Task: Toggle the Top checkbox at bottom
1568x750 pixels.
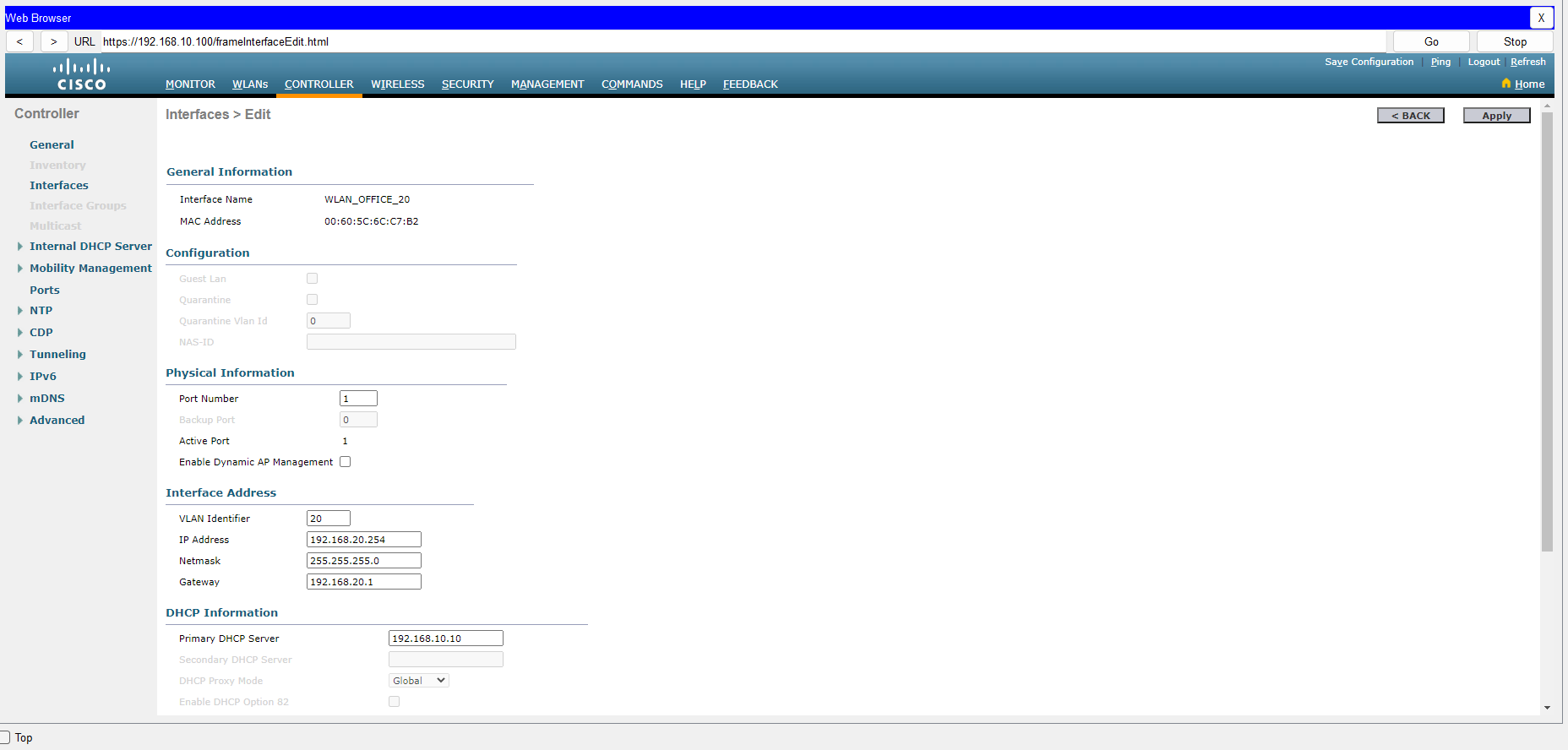Action: (6, 737)
